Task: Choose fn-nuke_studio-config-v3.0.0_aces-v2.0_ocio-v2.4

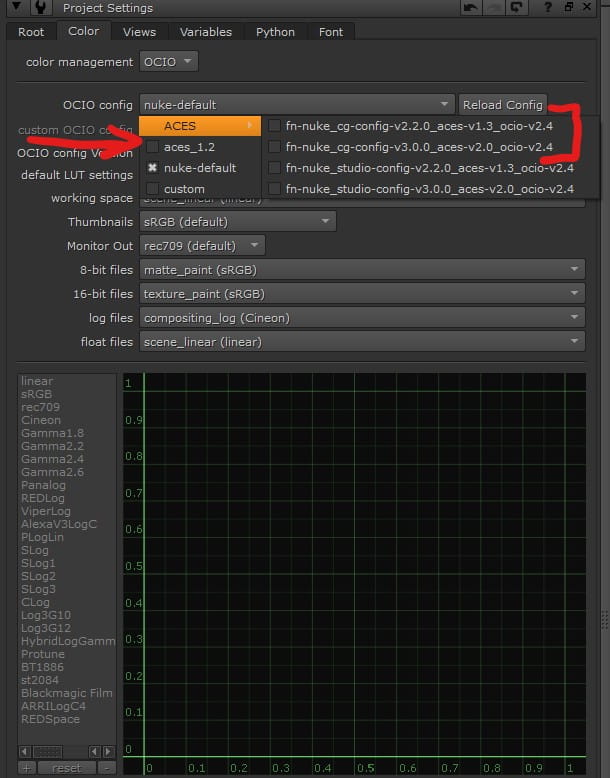Action: pyautogui.click(x=430, y=189)
